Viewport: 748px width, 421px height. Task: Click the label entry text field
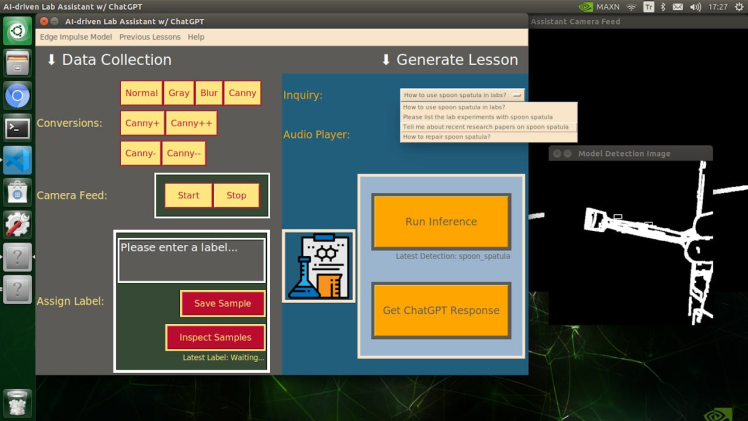tap(192, 260)
